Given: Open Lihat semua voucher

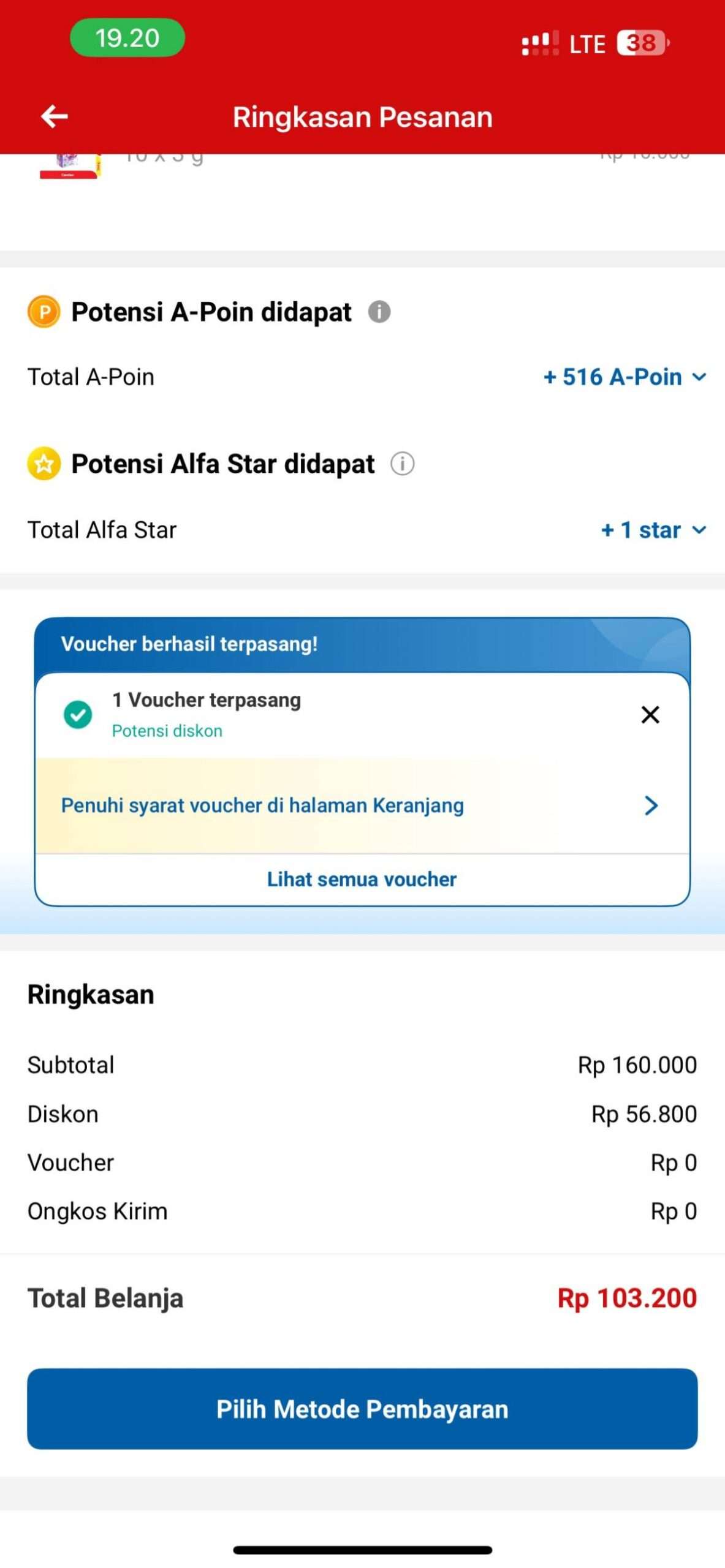Looking at the screenshot, I should pos(362,878).
